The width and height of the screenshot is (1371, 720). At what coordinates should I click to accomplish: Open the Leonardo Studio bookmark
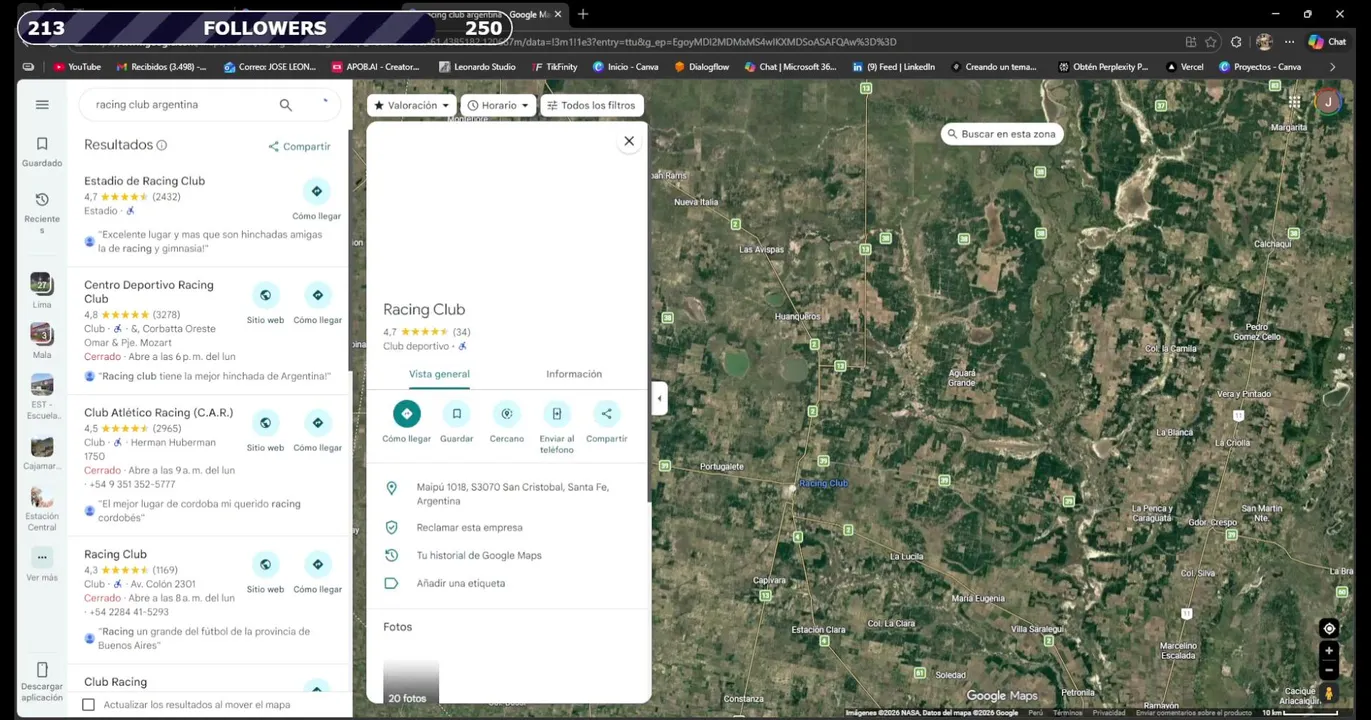click(x=477, y=67)
